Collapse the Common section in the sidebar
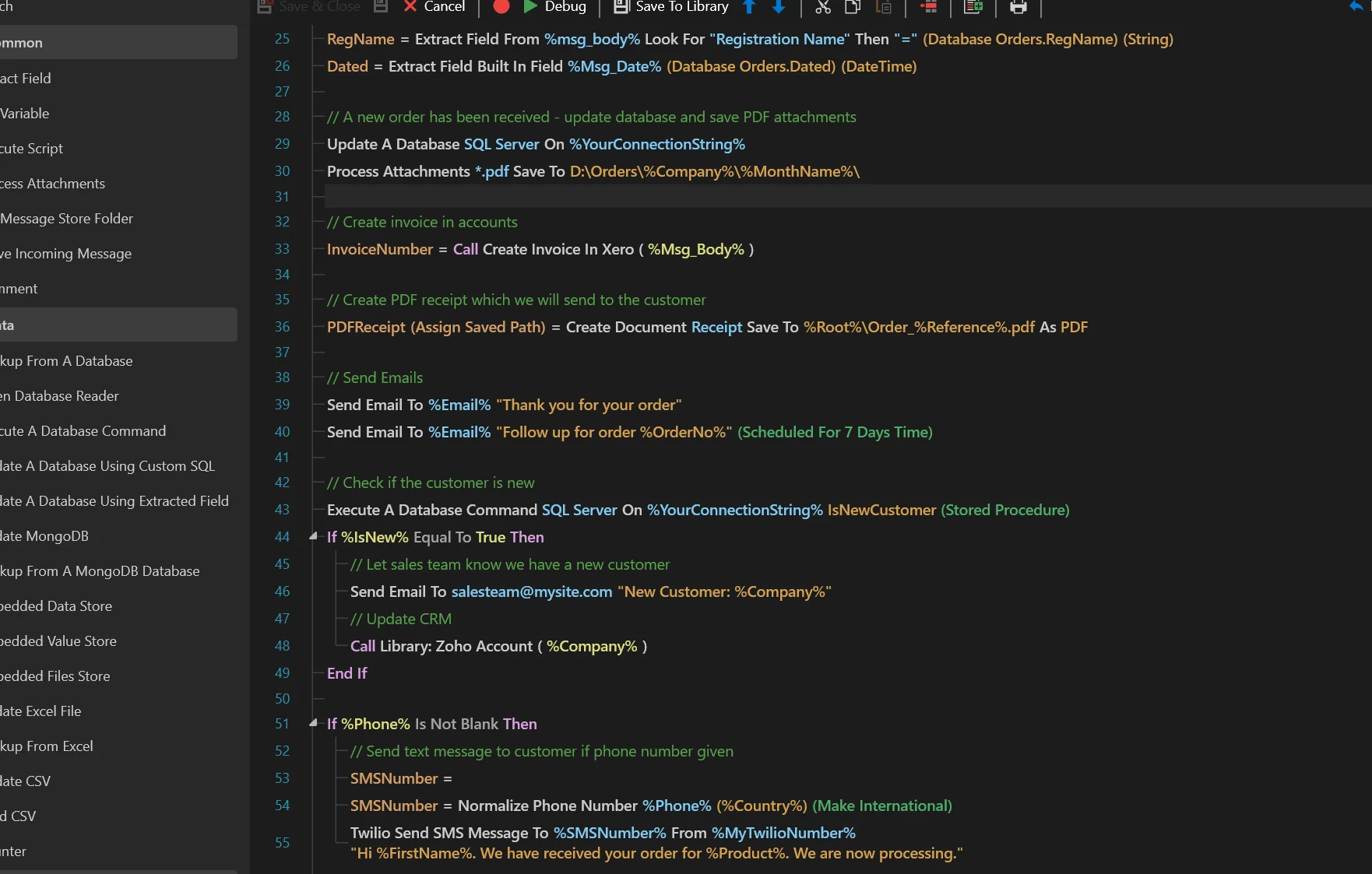The height and width of the screenshot is (874, 1372). coord(117,42)
